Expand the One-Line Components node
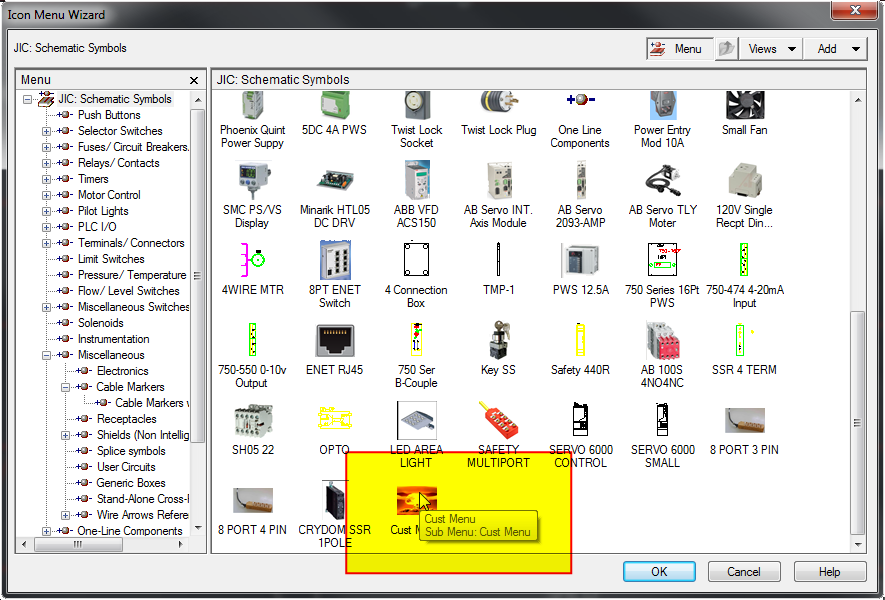 pos(46,531)
